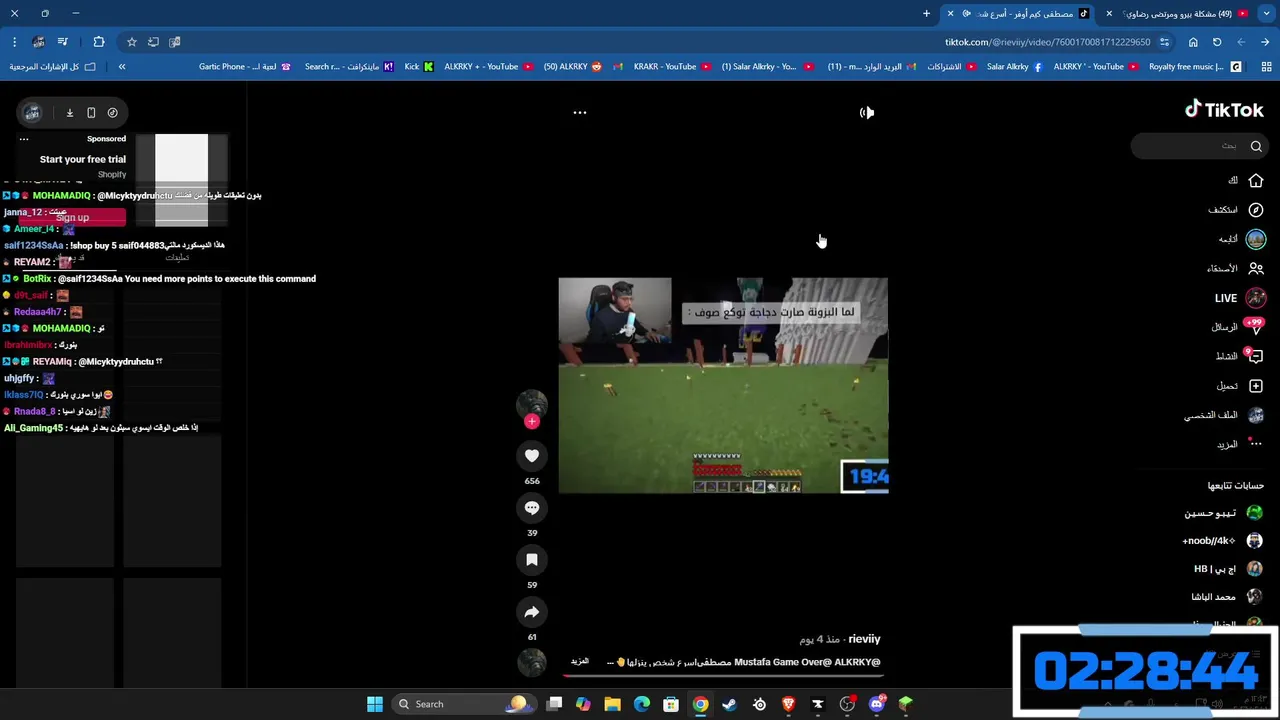
Task: Open Chrome's three-dot menu
Action: [14, 42]
